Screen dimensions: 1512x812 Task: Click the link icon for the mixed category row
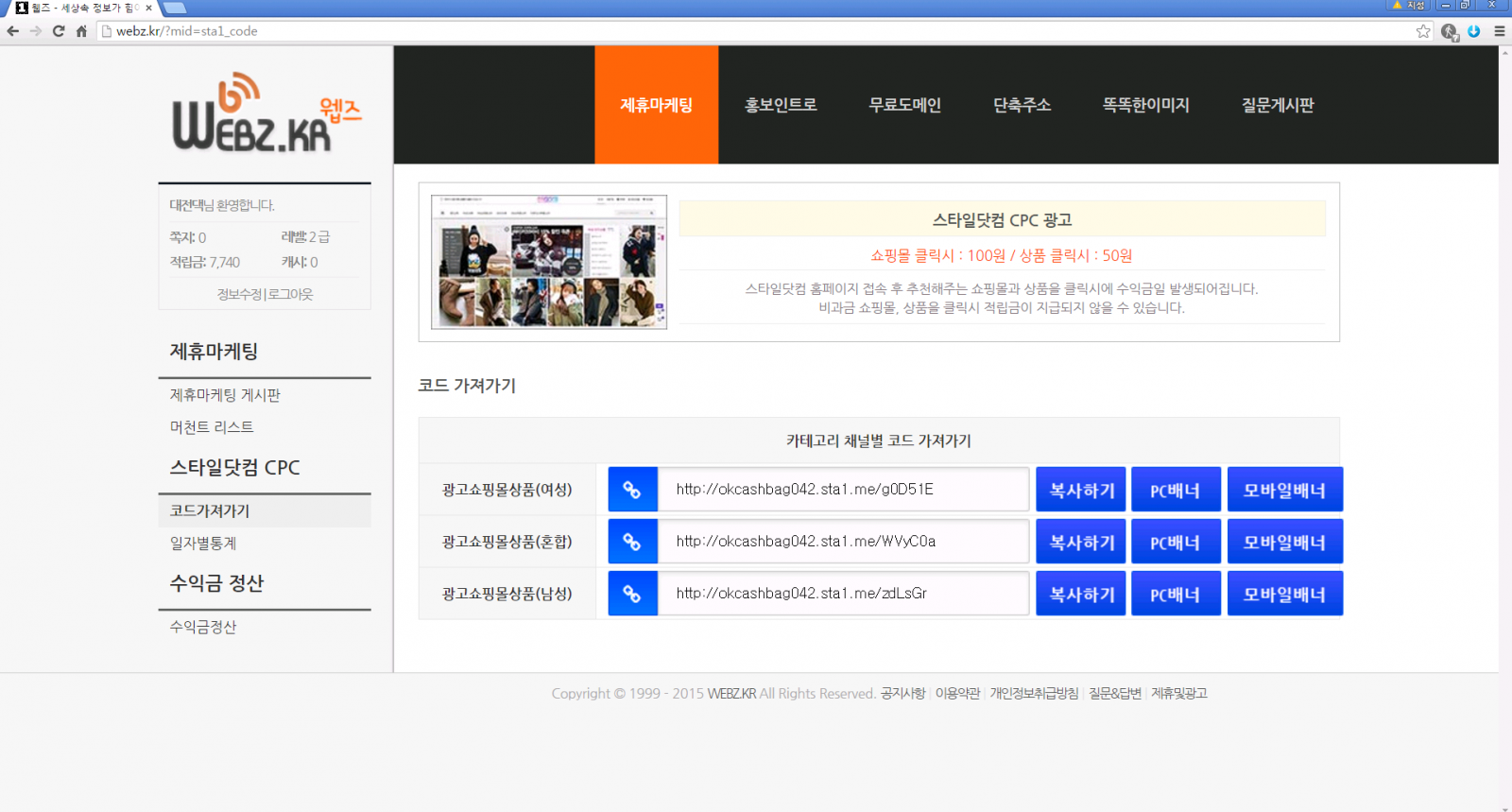632,542
